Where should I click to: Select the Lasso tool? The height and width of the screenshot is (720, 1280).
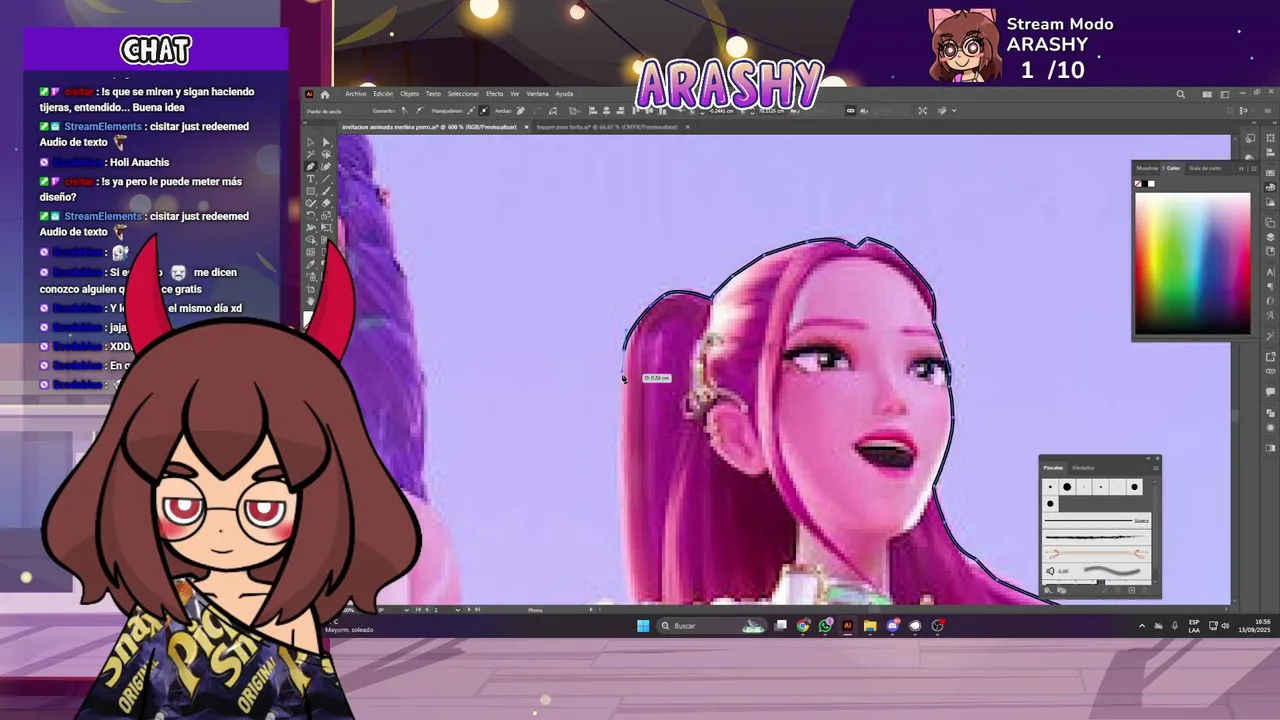[x=326, y=155]
